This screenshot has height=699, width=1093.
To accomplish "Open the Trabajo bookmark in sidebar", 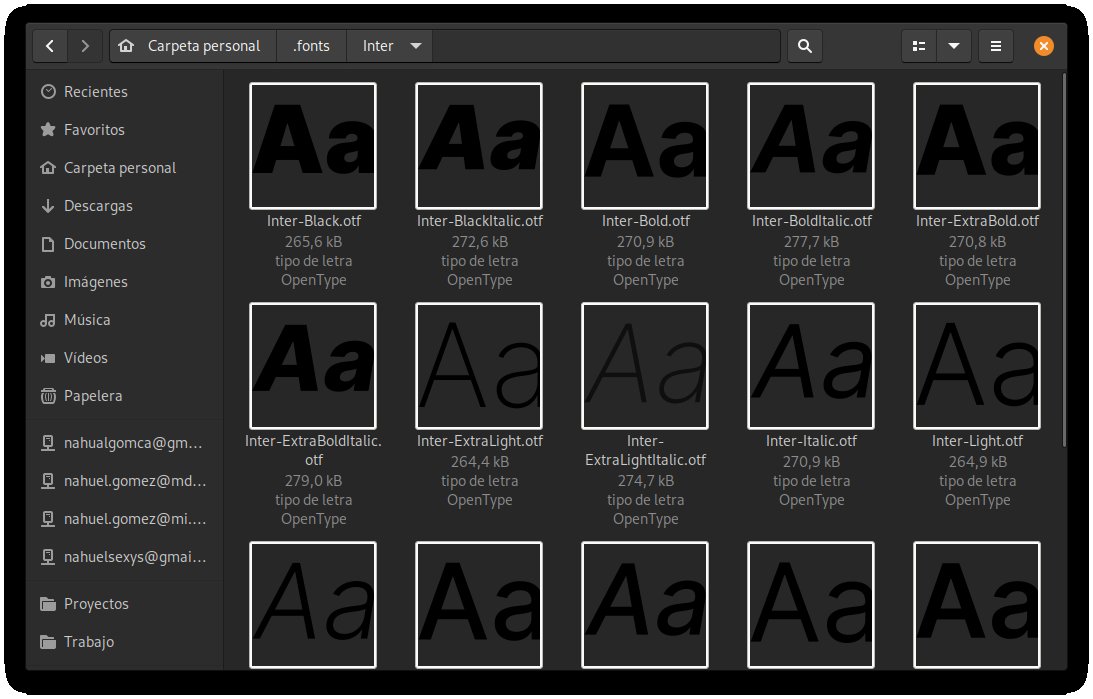I will 125,642.
